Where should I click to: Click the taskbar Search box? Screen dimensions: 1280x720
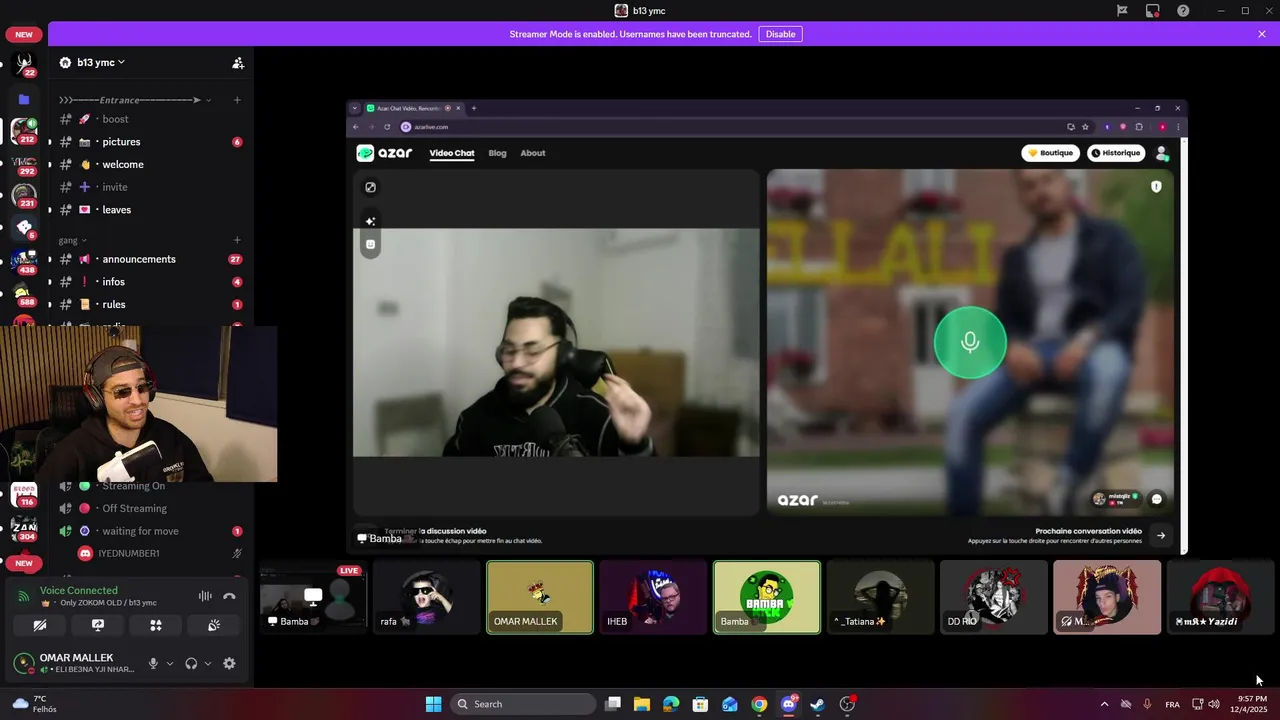tap(523, 704)
